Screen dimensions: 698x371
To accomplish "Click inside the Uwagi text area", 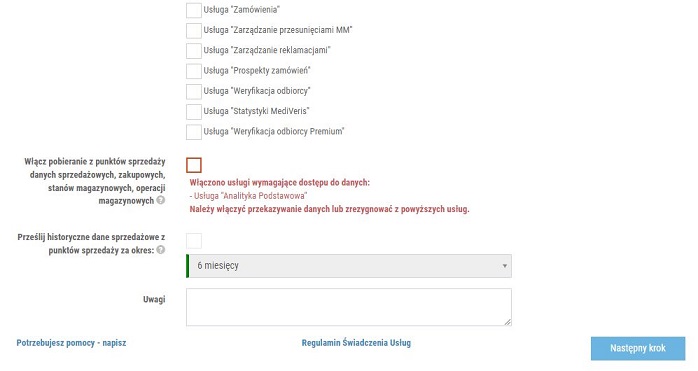I will (x=349, y=307).
